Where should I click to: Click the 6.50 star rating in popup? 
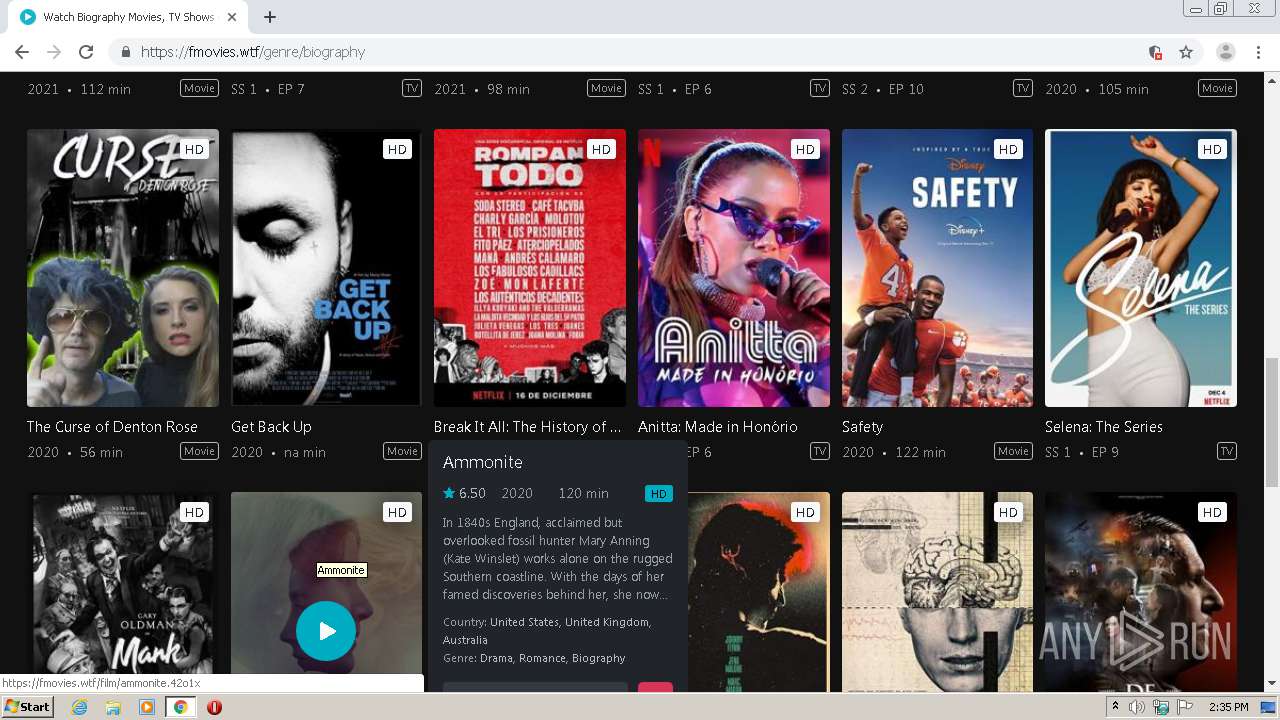pos(464,493)
